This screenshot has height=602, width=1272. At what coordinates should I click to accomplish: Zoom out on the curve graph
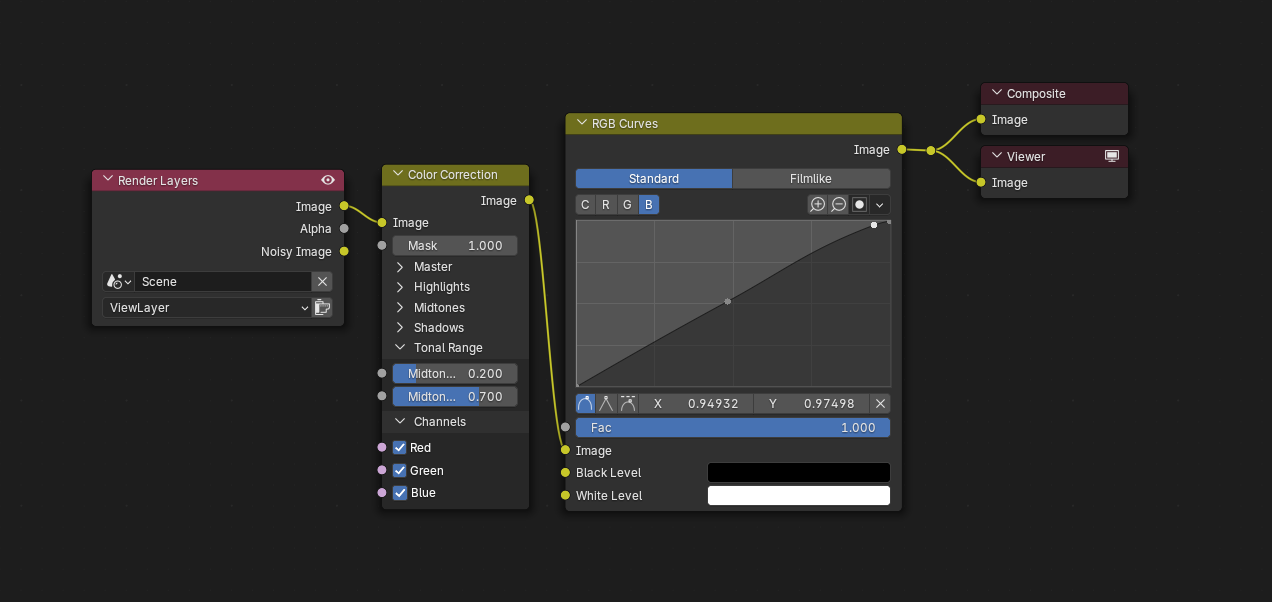[x=838, y=205]
